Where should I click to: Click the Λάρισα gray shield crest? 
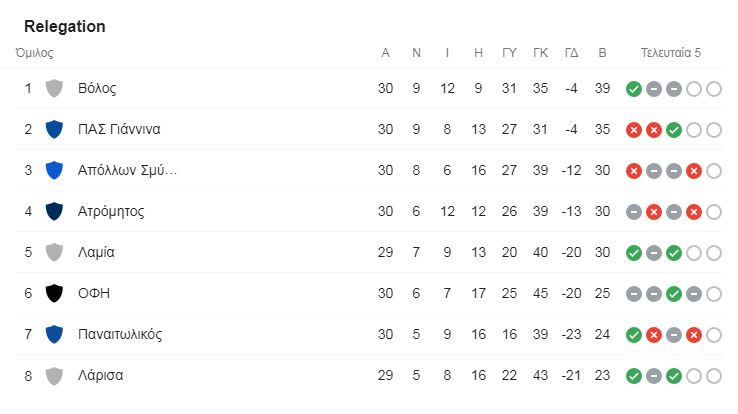[54, 375]
